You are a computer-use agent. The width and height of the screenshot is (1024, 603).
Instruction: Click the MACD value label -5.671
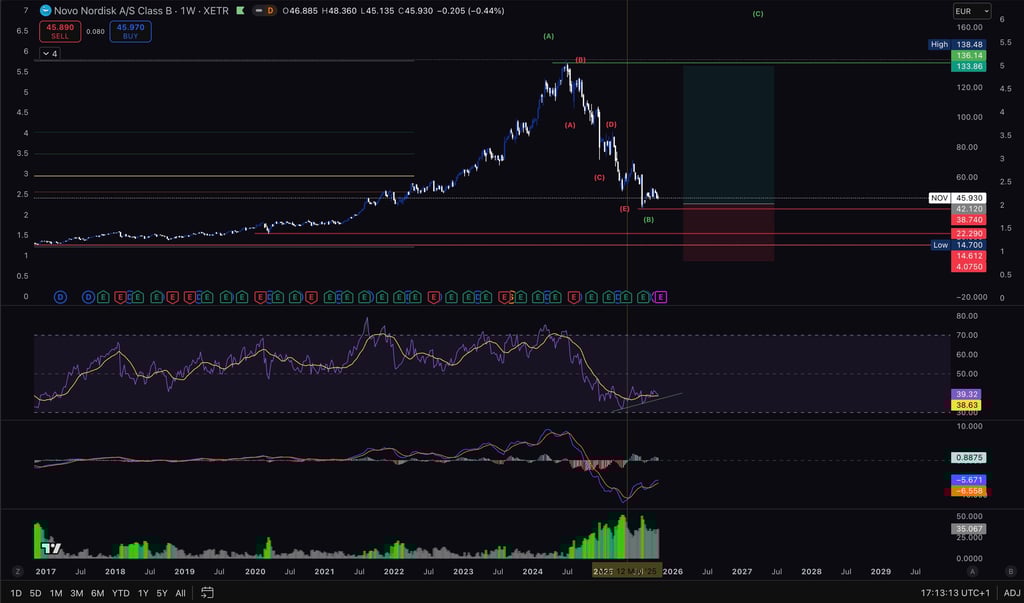(x=969, y=480)
